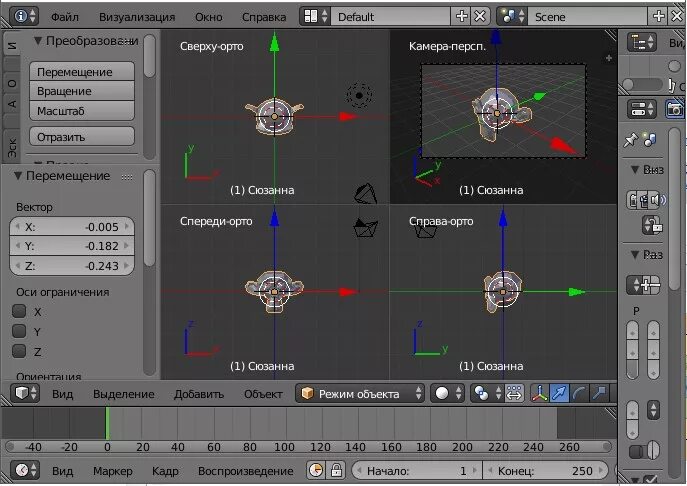Viewport: 687px width, 486px height.
Task: Render animation via clapper button
Action: pyautogui.click(x=643, y=200)
